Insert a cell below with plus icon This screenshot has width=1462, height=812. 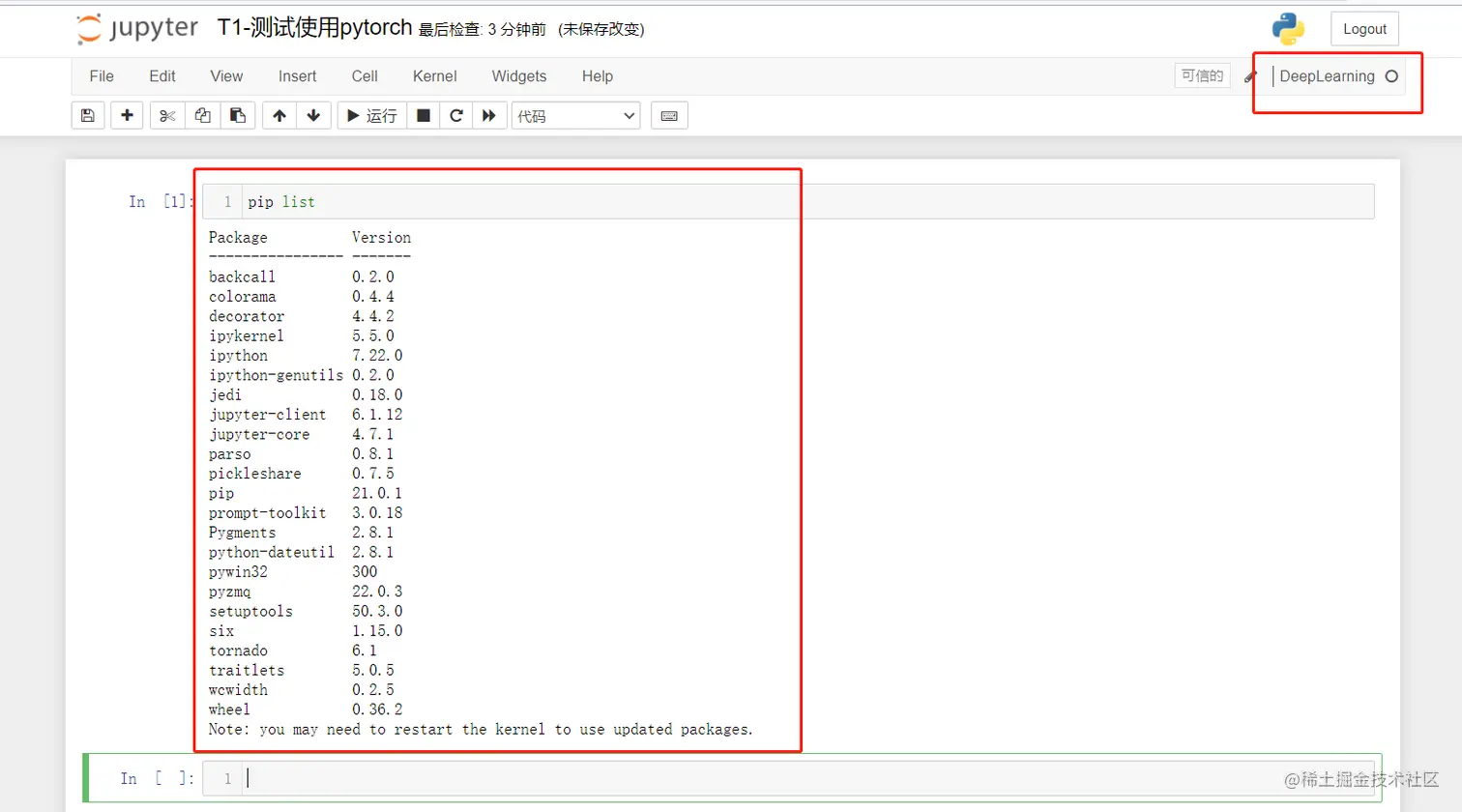pos(127,116)
